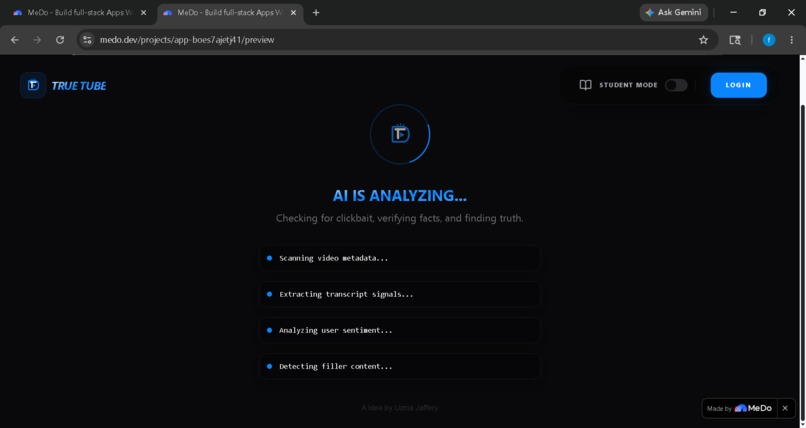The width and height of the screenshot is (806, 428).
Task: Open the 'Made by MeDo' badge
Action: click(739, 408)
